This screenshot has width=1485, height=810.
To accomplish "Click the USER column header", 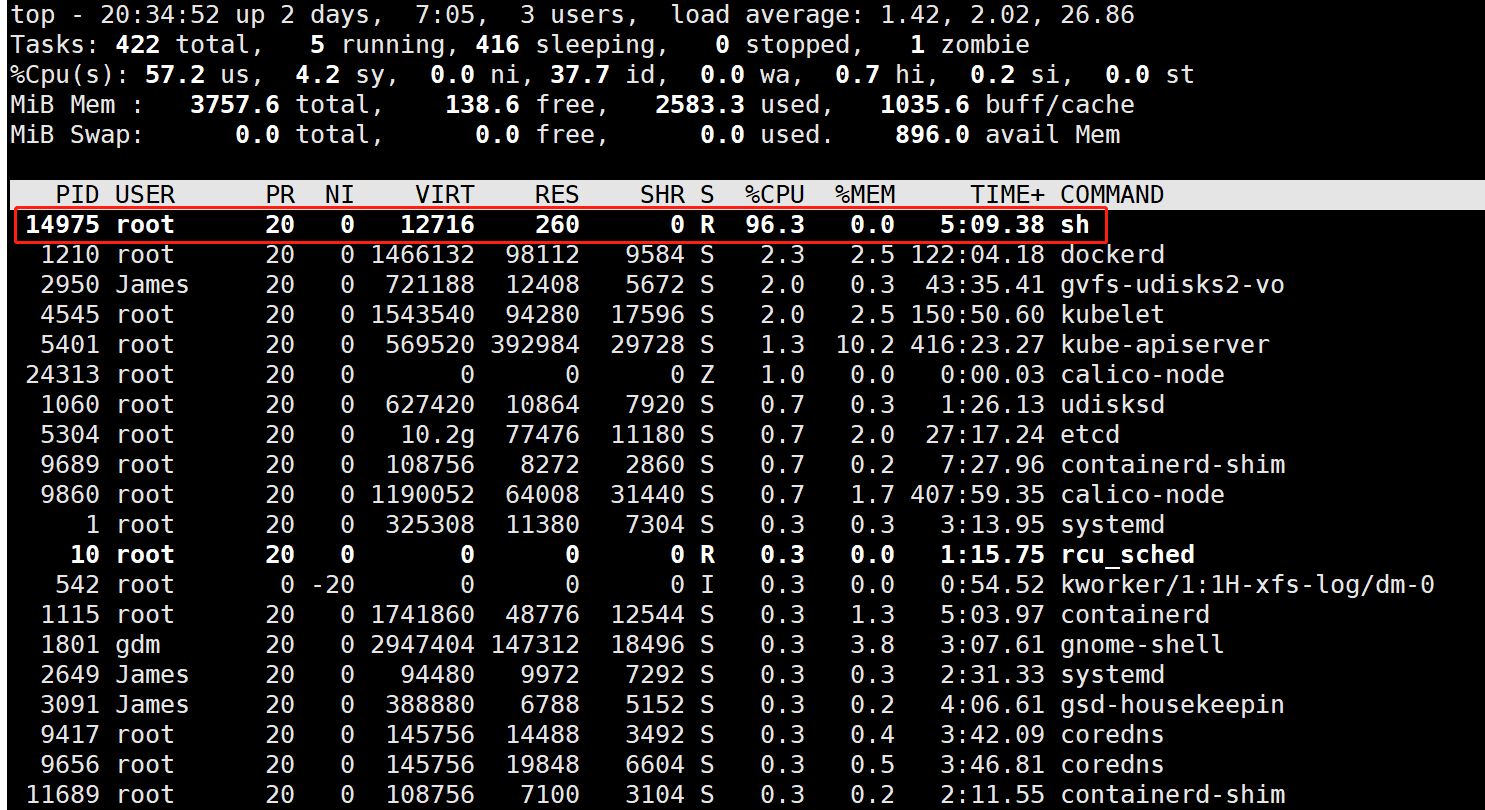I will (x=145, y=194).
